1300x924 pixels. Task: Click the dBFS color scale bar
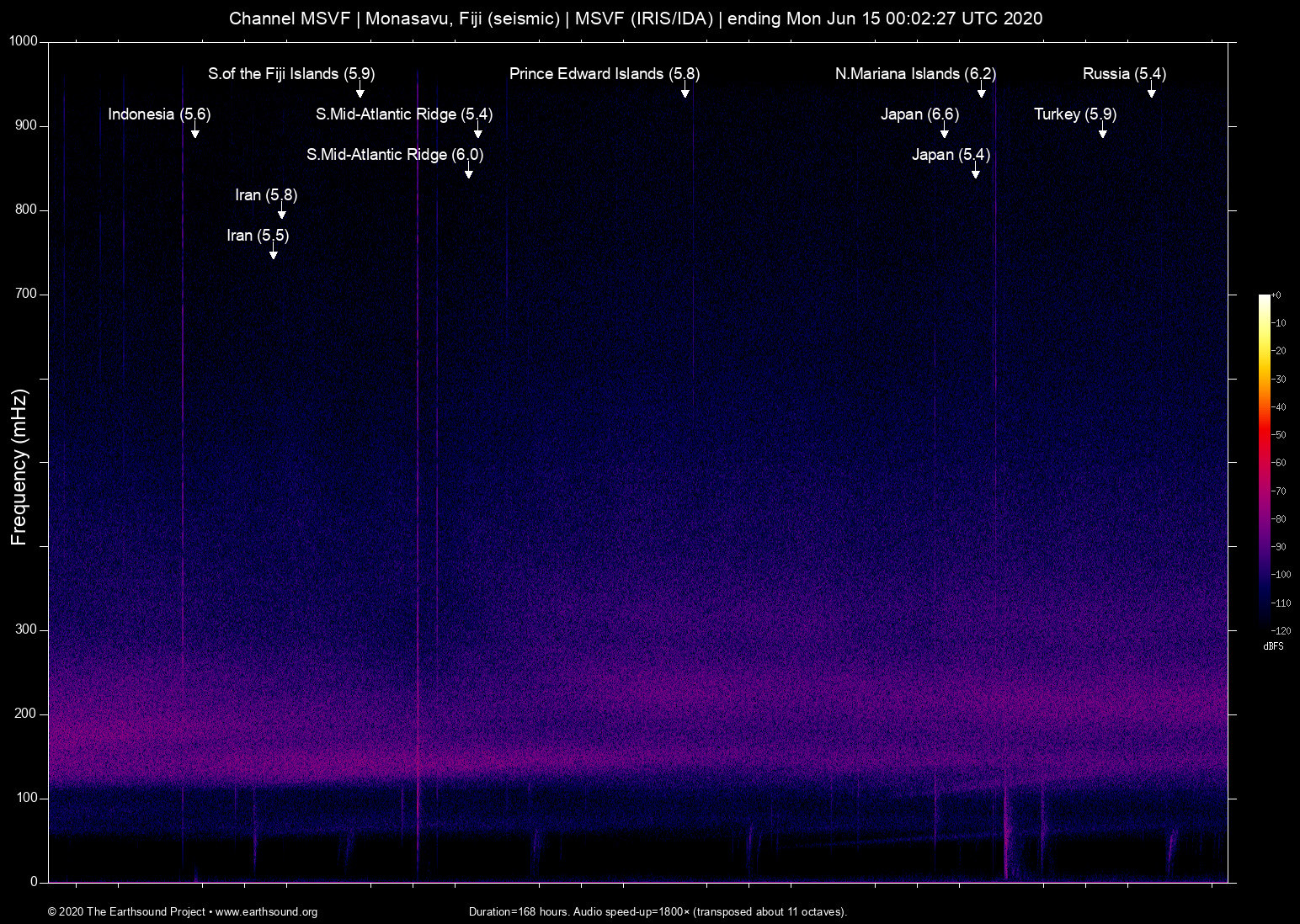pyautogui.click(x=1264, y=461)
